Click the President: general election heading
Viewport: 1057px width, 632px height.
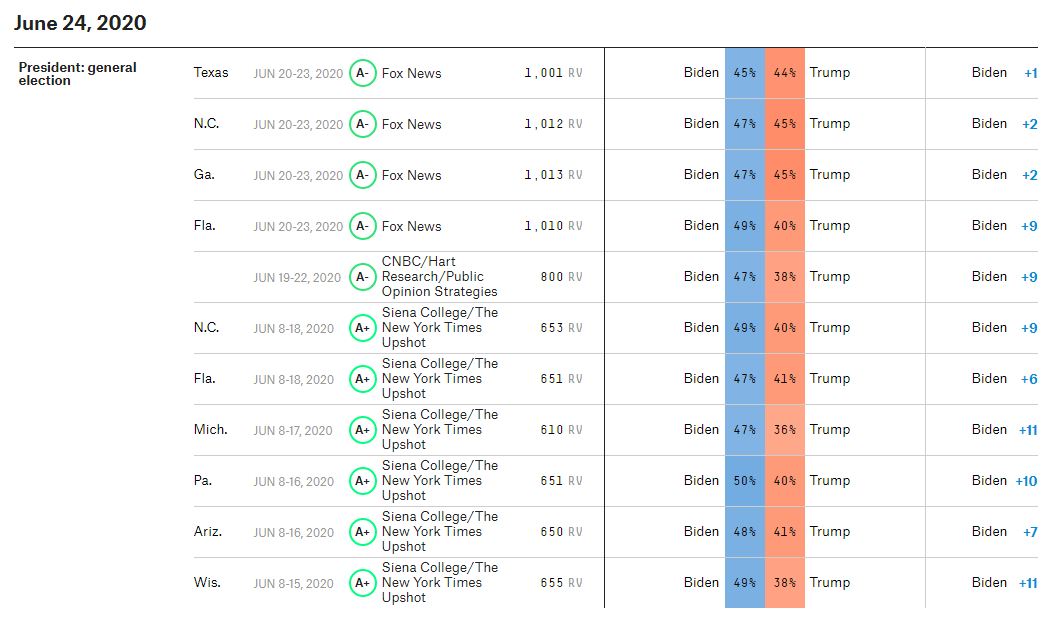(x=78, y=73)
